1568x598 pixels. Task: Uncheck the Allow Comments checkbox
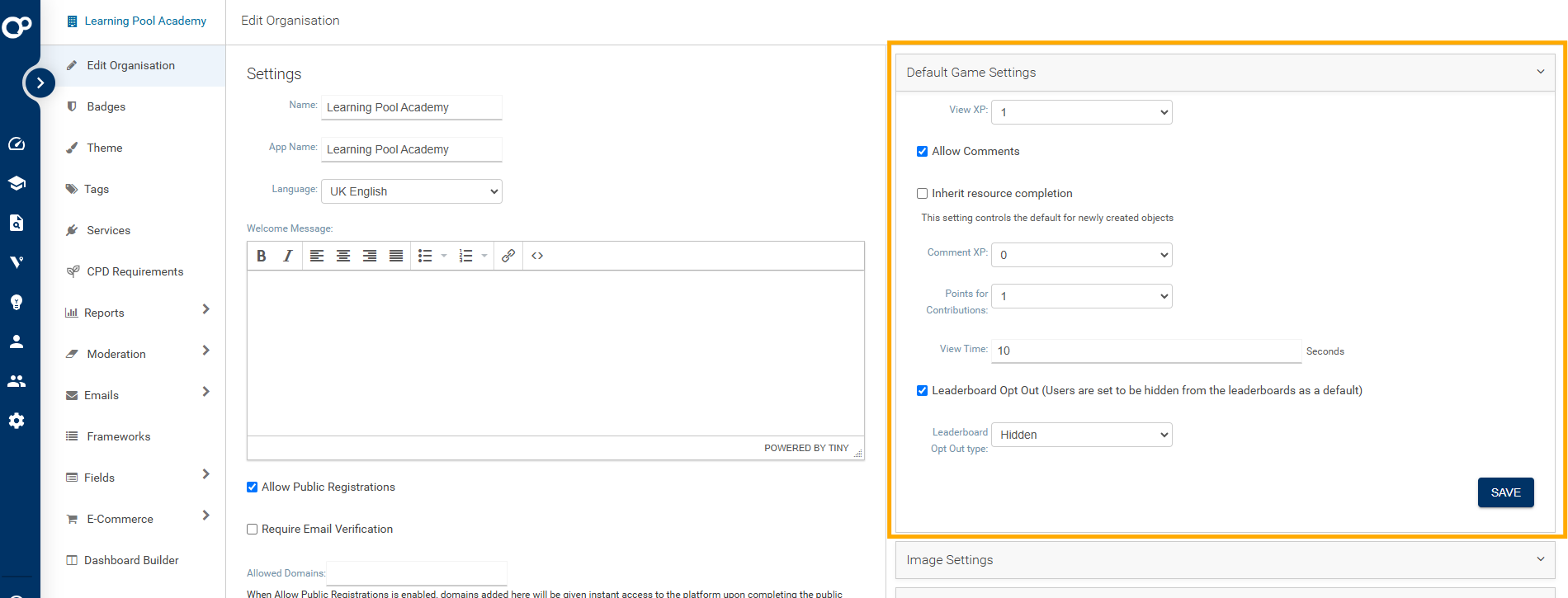click(x=922, y=152)
